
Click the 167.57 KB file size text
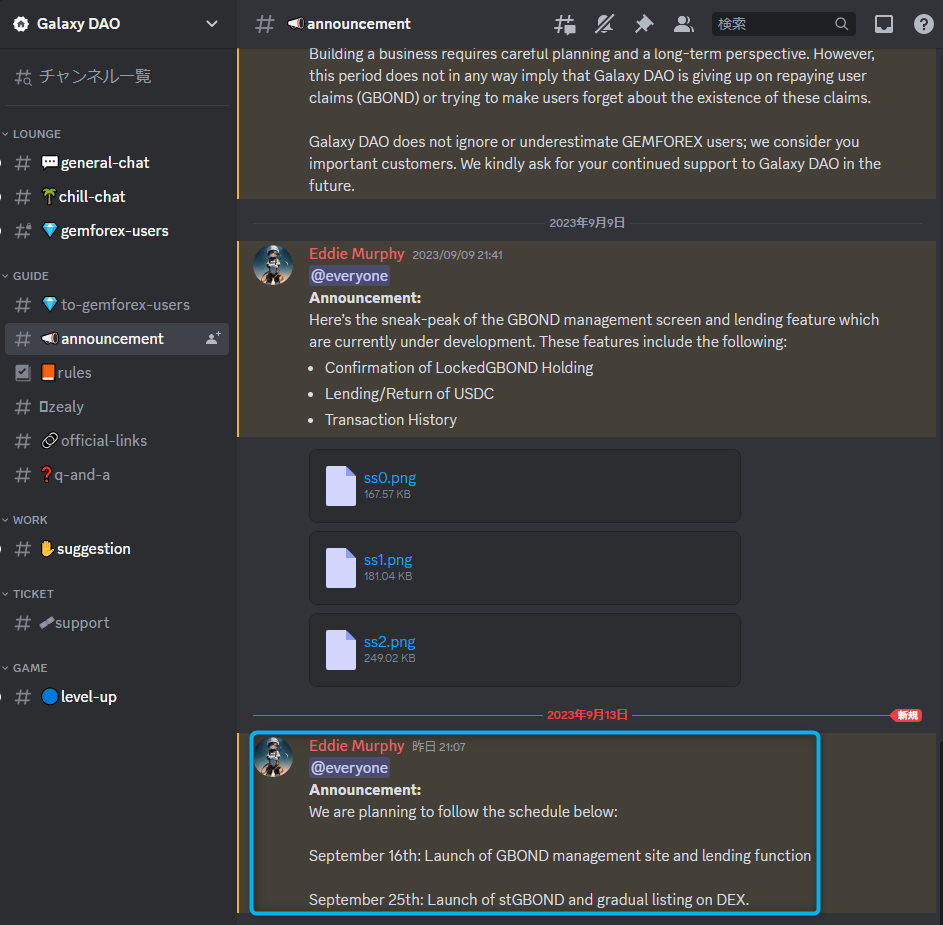pos(387,494)
